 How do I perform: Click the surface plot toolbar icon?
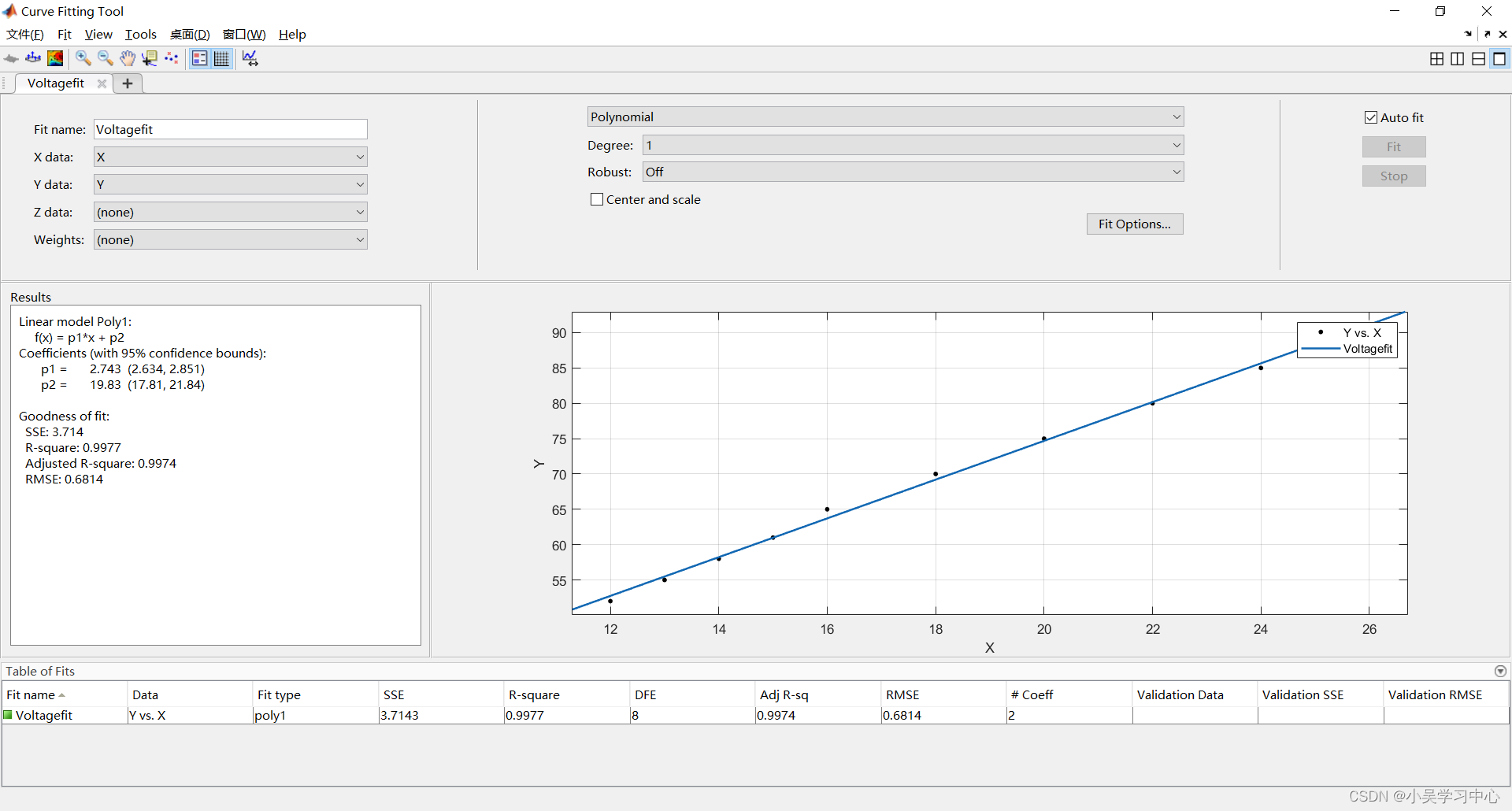tap(11, 58)
